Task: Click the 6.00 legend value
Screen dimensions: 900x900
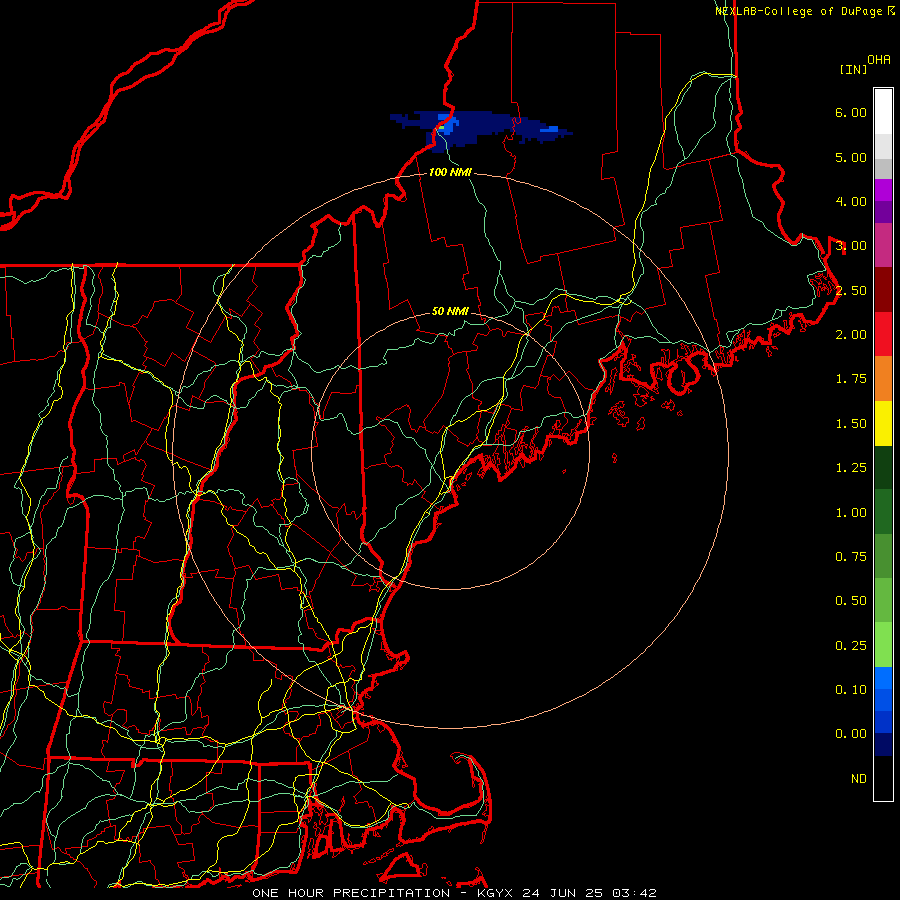Action: click(851, 112)
